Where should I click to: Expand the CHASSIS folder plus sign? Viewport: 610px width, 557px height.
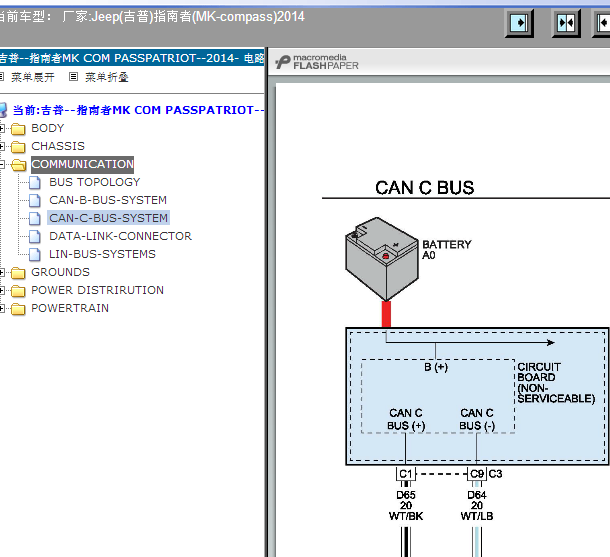(x=2, y=146)
